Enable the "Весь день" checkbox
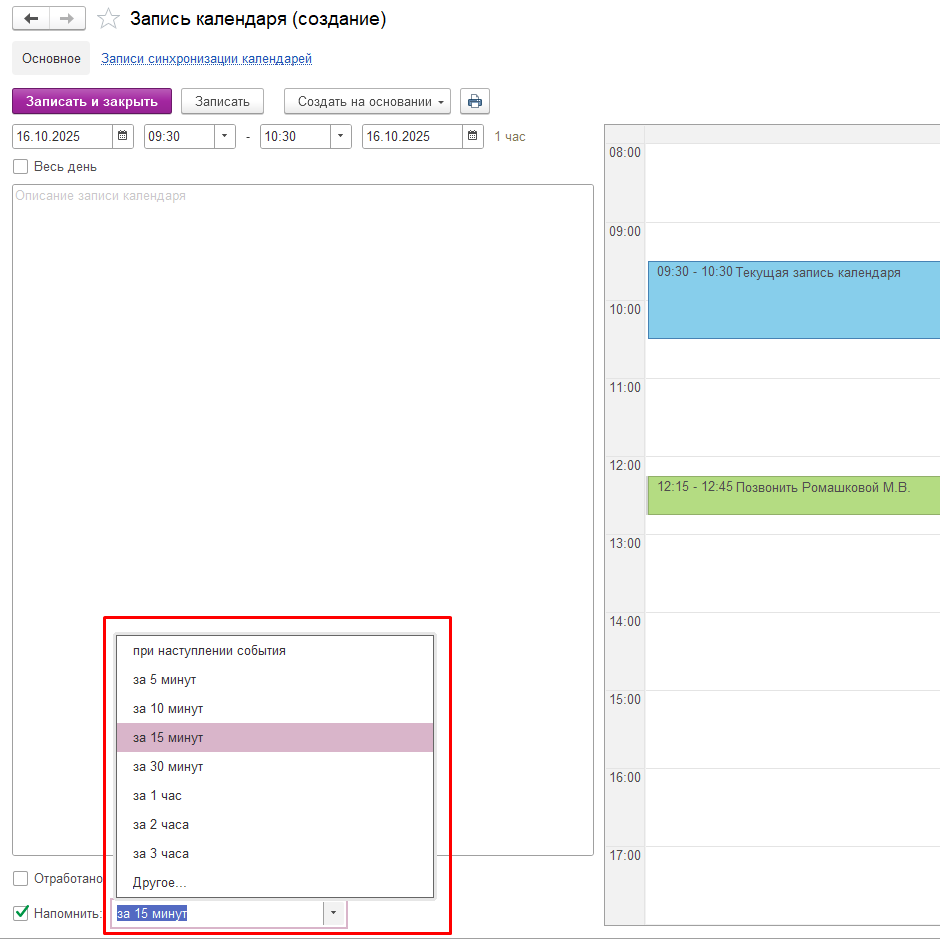940x939 pixels. [x=21, y=167]
